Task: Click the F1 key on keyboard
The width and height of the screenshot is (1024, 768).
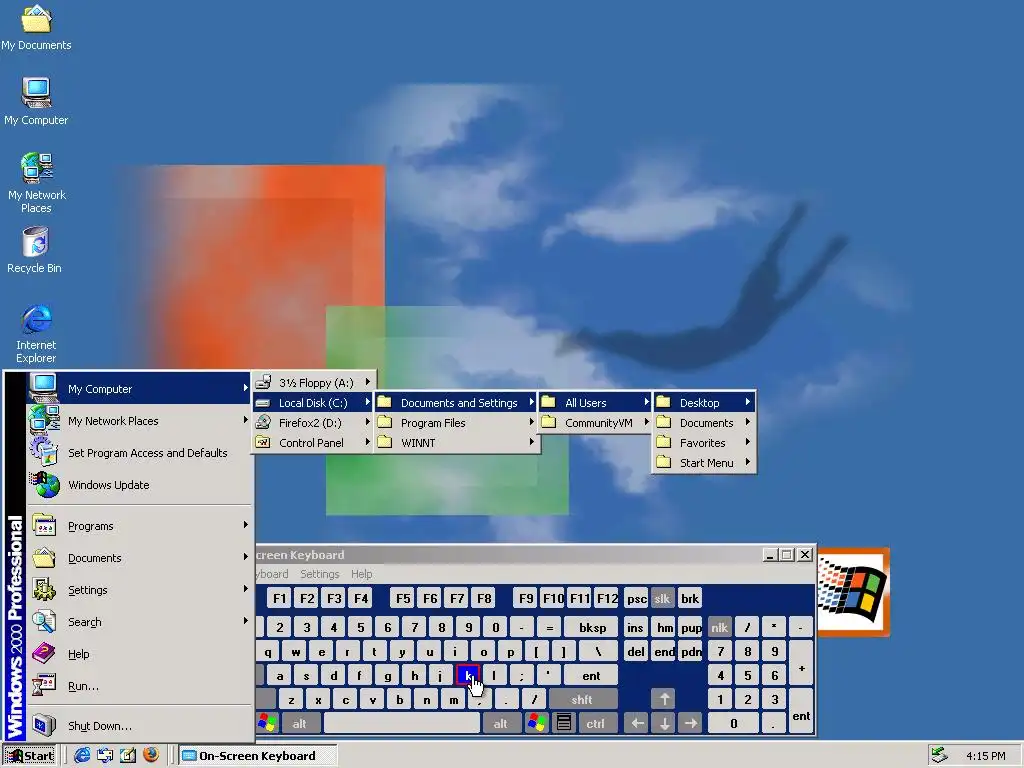Action: (279, 598)
